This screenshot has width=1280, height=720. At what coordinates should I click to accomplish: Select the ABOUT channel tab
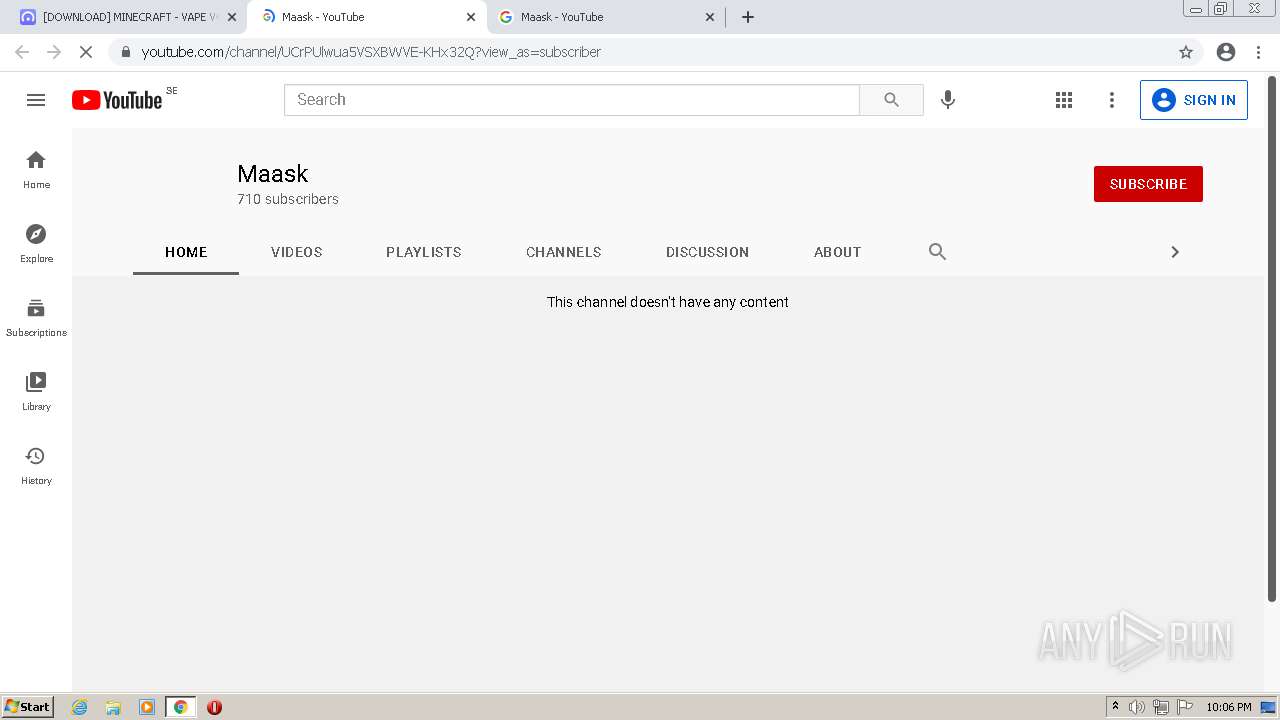pyautogui.click(x=838, y=252)
